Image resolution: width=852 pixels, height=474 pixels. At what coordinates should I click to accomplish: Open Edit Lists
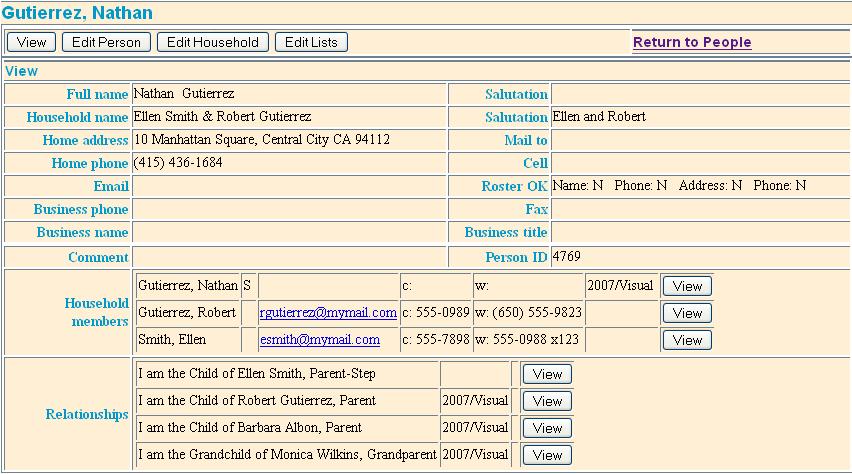(311, 42)
